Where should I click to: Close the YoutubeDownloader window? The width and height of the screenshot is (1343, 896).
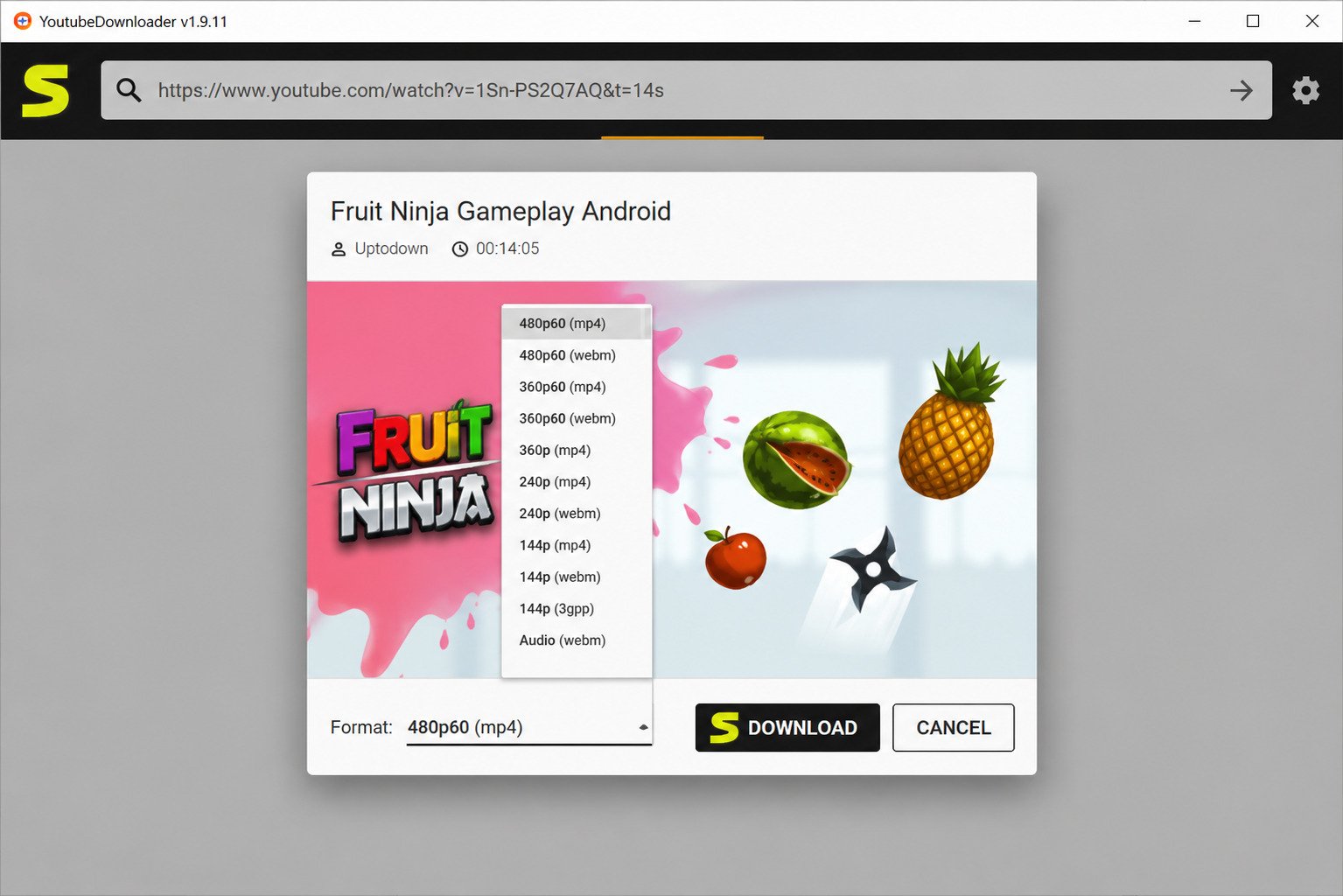1312,21
